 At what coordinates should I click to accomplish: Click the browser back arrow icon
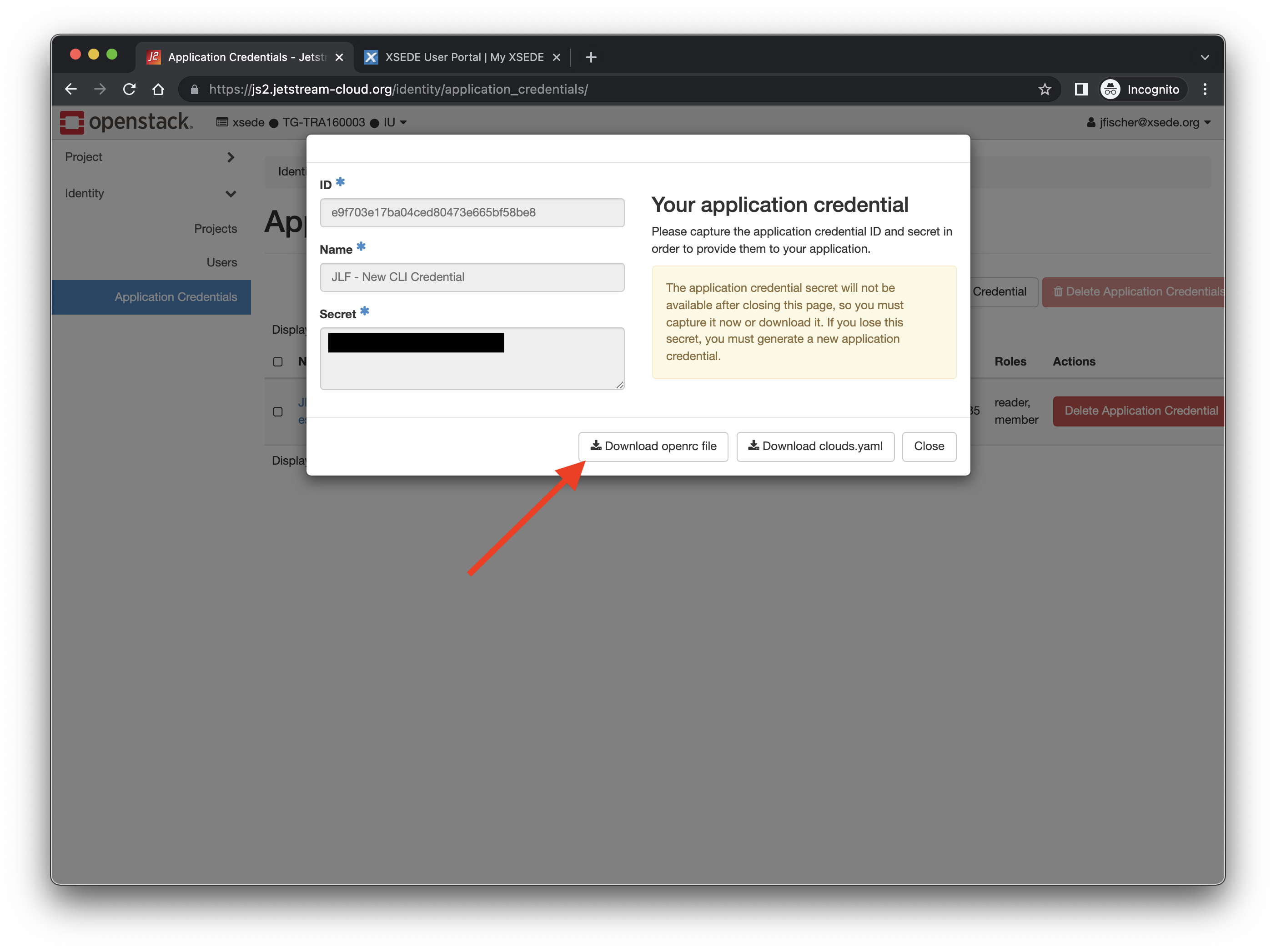tap(71, 89)
